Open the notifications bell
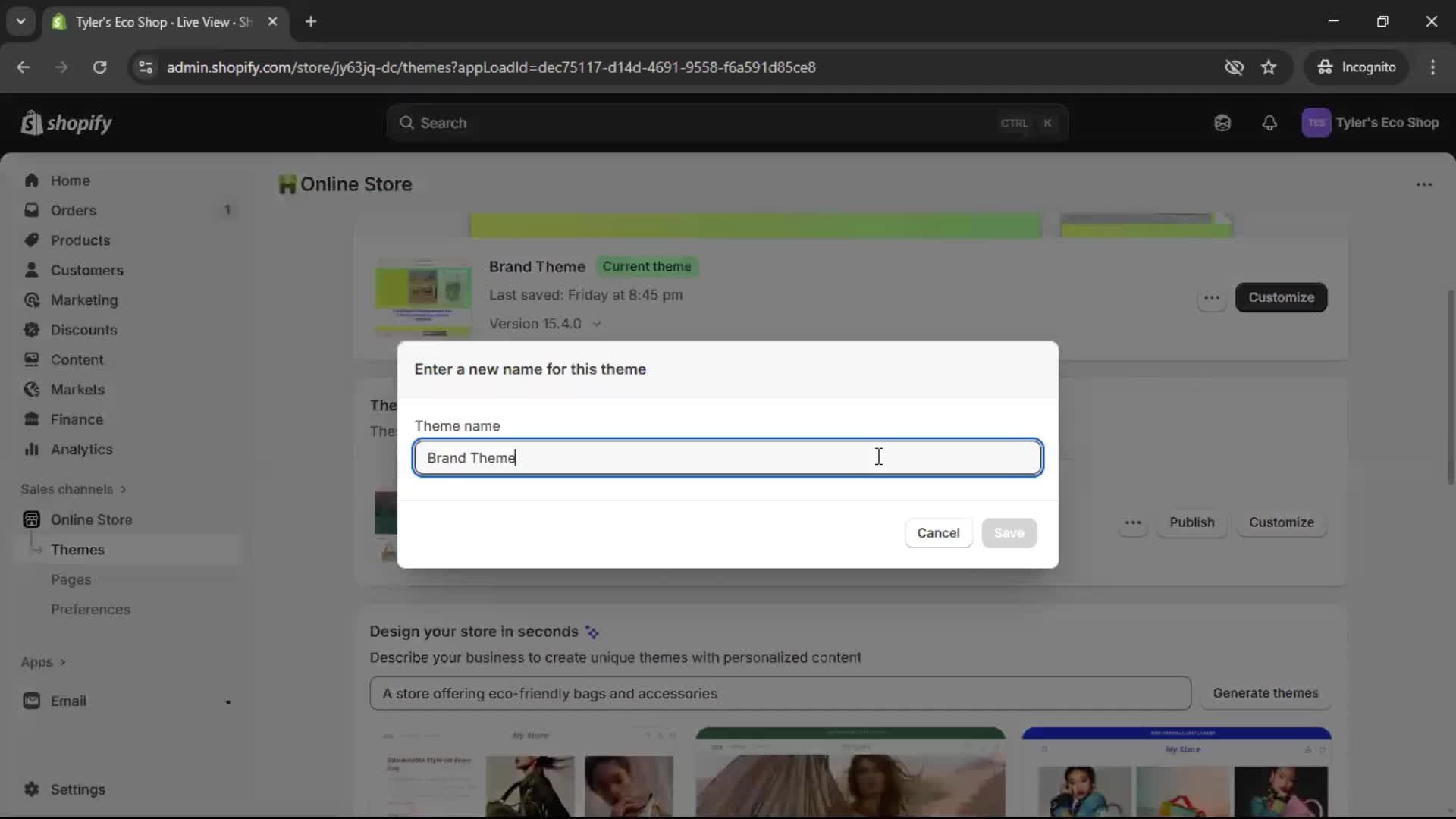Viewport: 1456px width, 819px height. 1270,123
